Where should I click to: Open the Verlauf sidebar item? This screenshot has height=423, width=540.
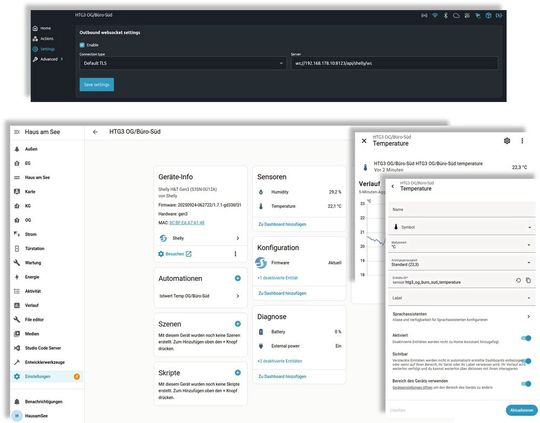[x=46, y=305]
